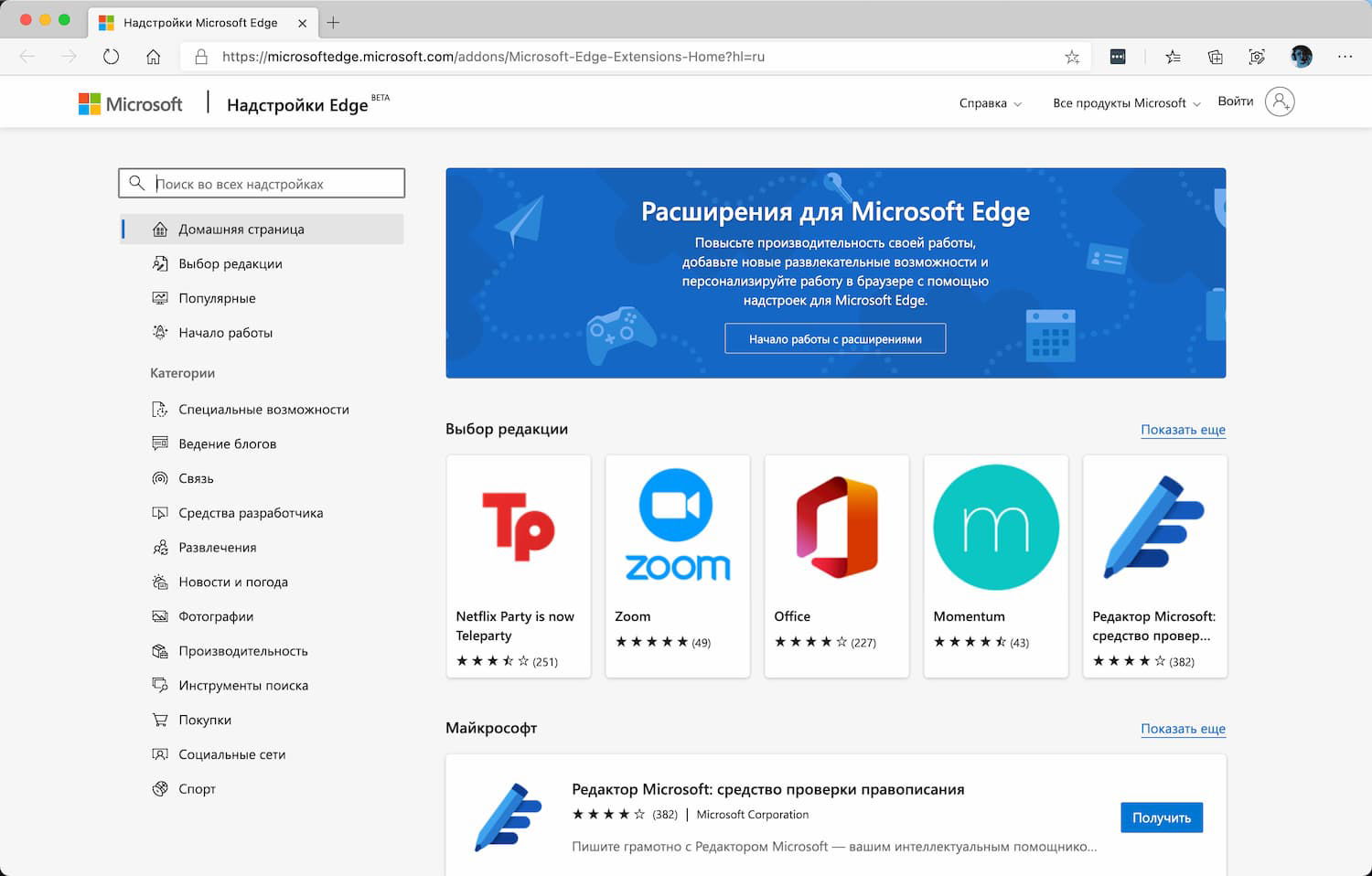Click Получить for Редактор Microsoft

tap(1161, 817)
